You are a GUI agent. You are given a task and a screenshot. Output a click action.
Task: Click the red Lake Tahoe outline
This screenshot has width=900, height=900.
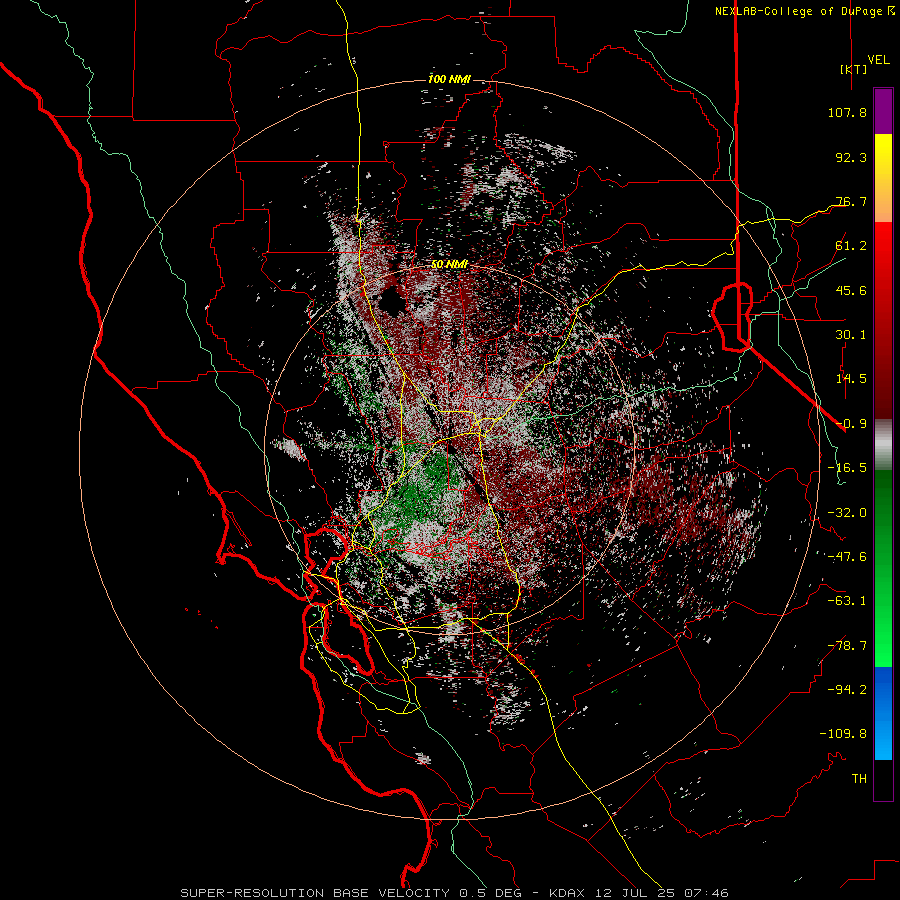coord(733,316)
